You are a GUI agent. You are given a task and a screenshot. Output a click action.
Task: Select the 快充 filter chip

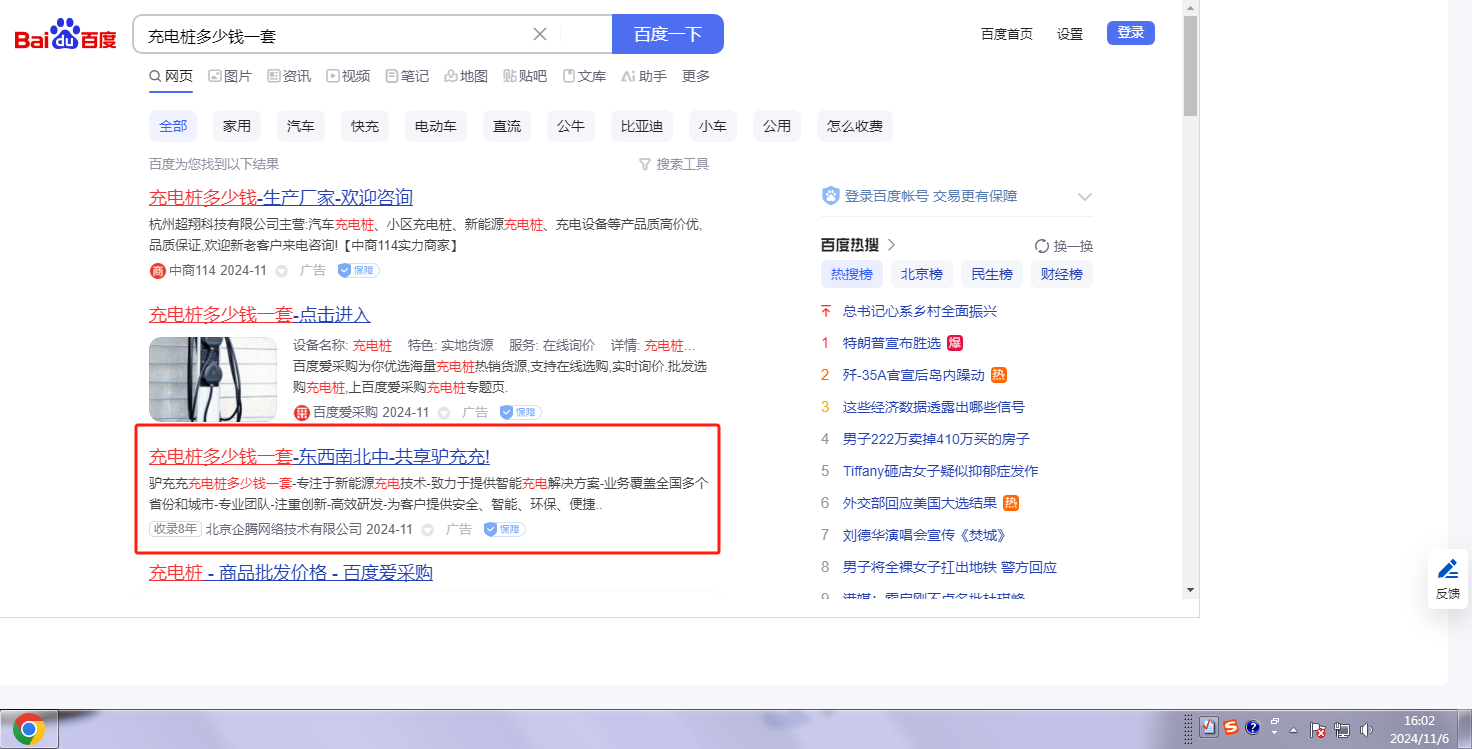[x=365, y=126]
